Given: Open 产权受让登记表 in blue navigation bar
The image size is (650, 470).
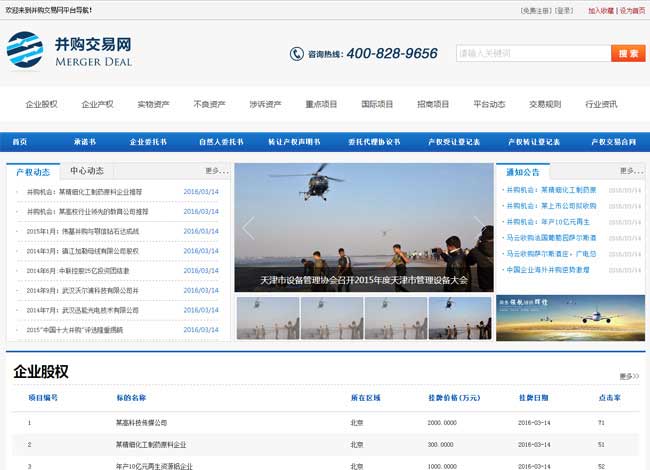Looking at the screenshot, I should 454,142.
